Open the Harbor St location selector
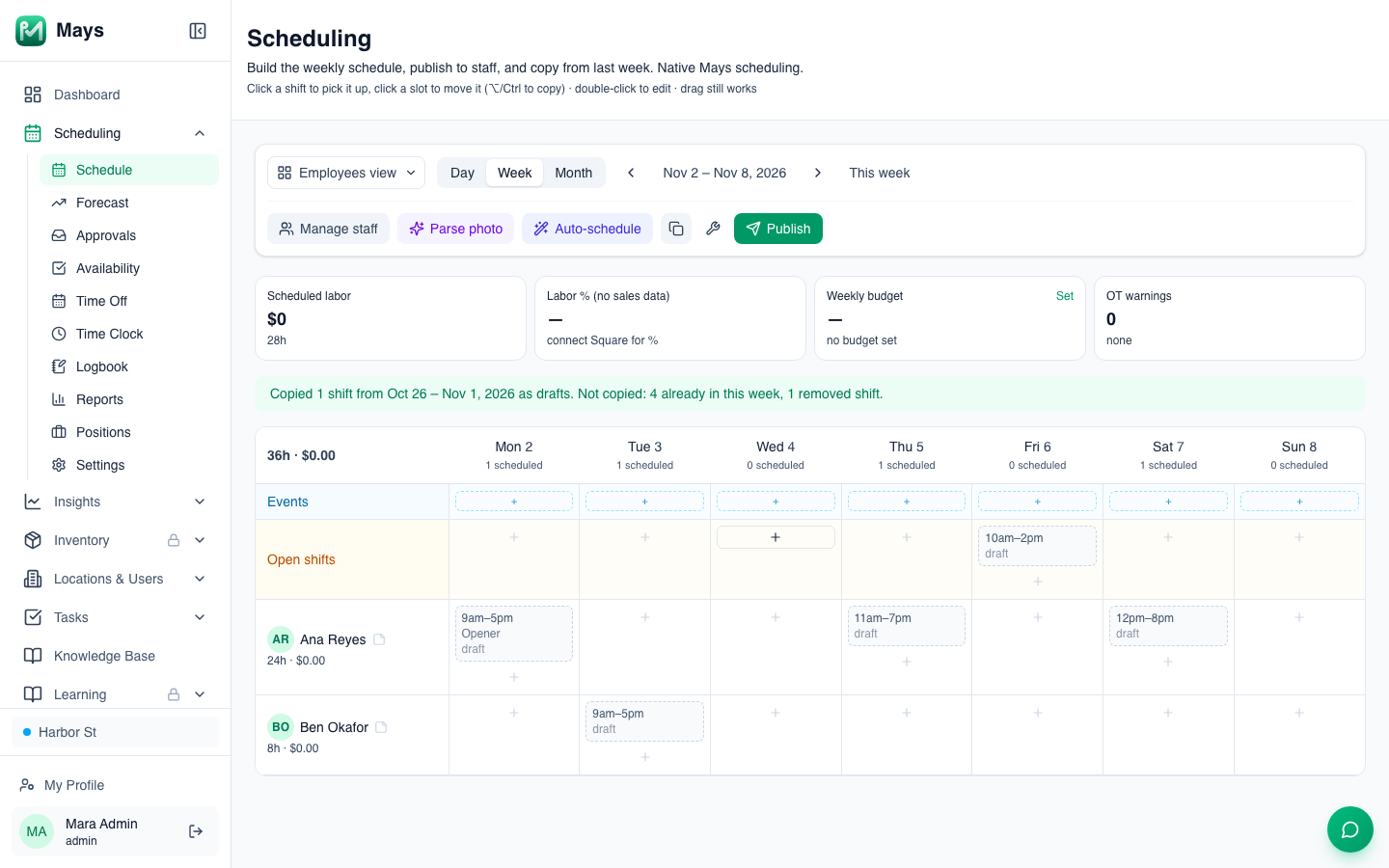Screen dimensions: 1389x868 pos(116,732)
